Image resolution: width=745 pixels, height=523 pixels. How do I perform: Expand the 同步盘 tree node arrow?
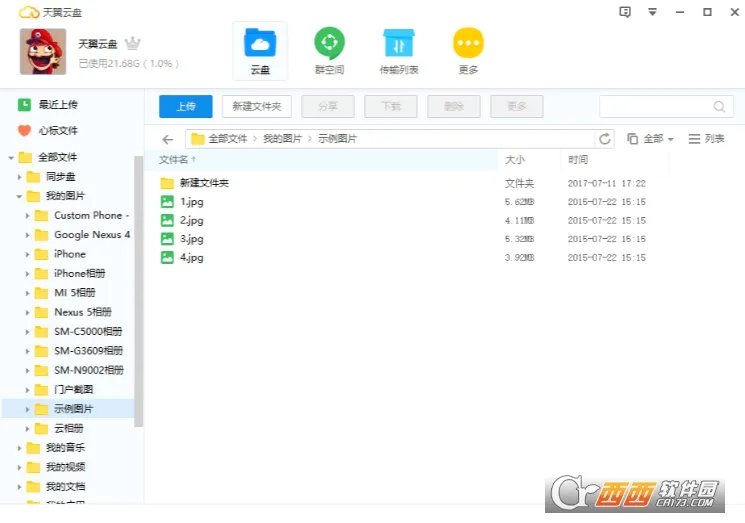coord(19,177)
